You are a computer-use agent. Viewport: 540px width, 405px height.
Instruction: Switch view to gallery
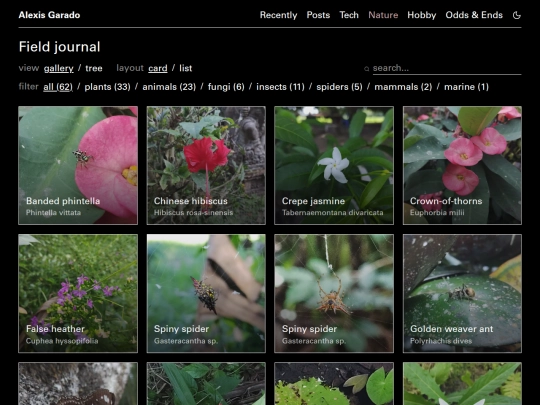[x=59, y=68]
